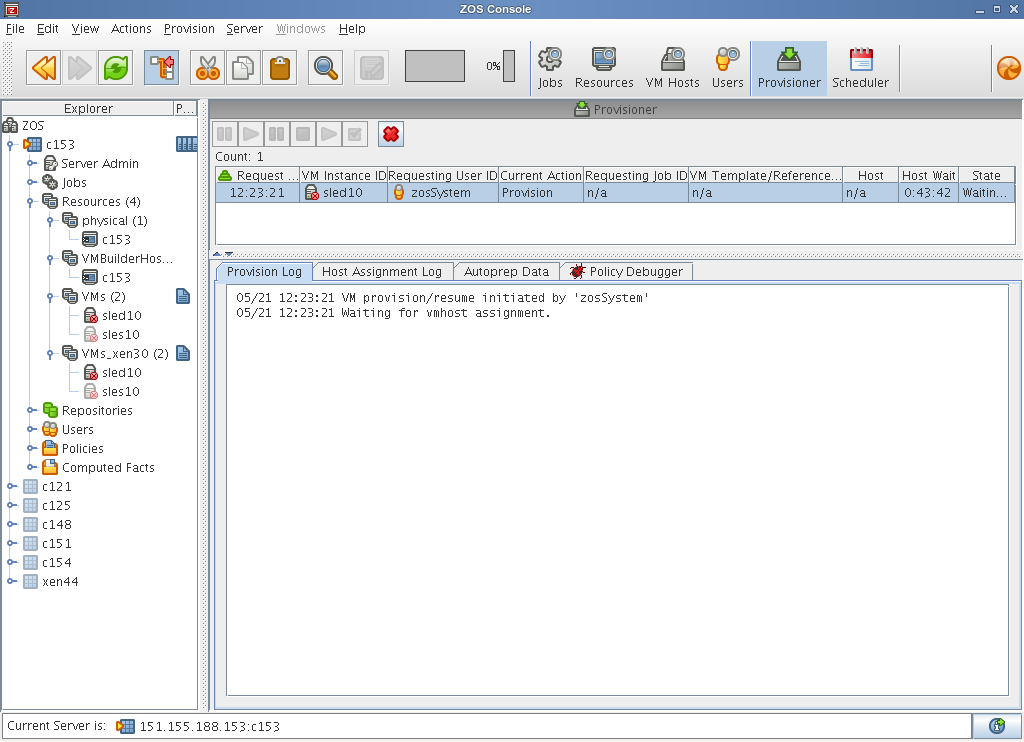
Task: Expand the c121 grid node
Action: (11, 486)
